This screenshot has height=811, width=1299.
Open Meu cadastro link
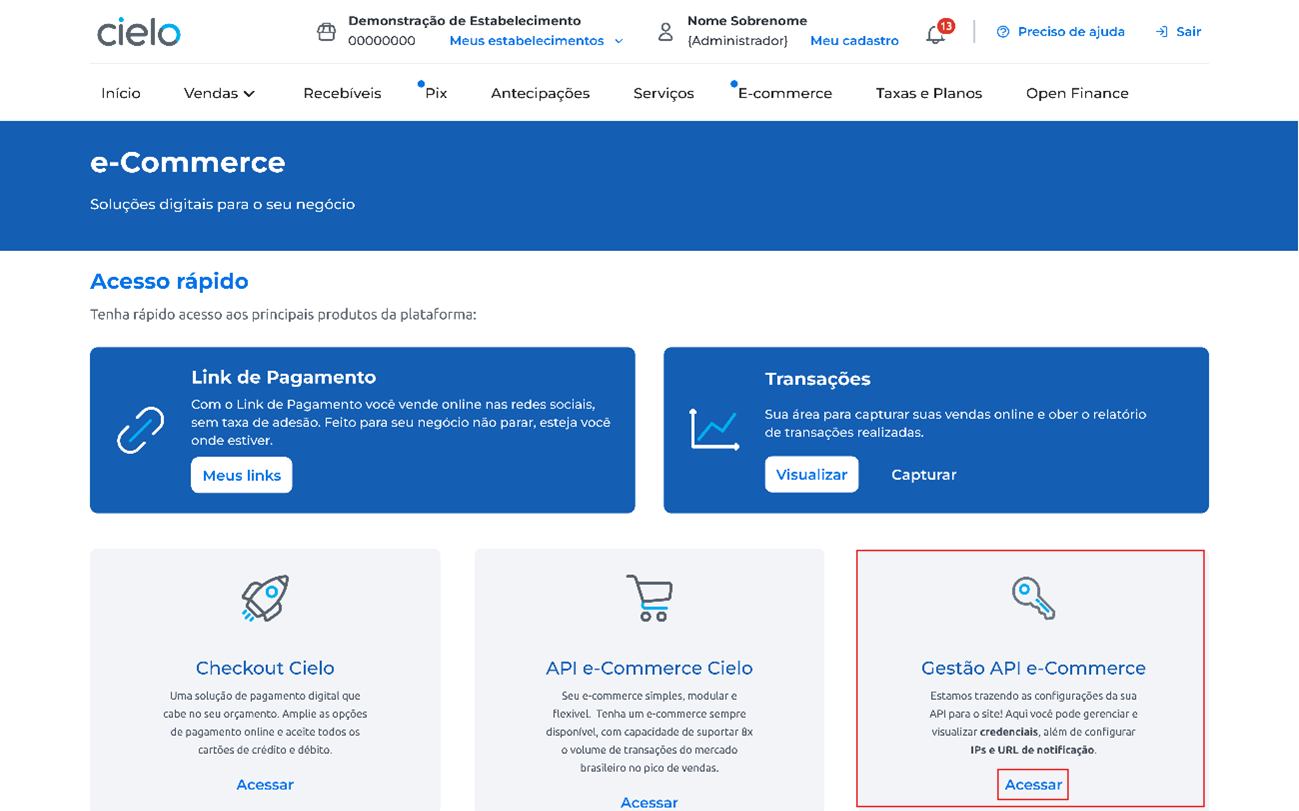pyautogui.click(x=854, y=41)
